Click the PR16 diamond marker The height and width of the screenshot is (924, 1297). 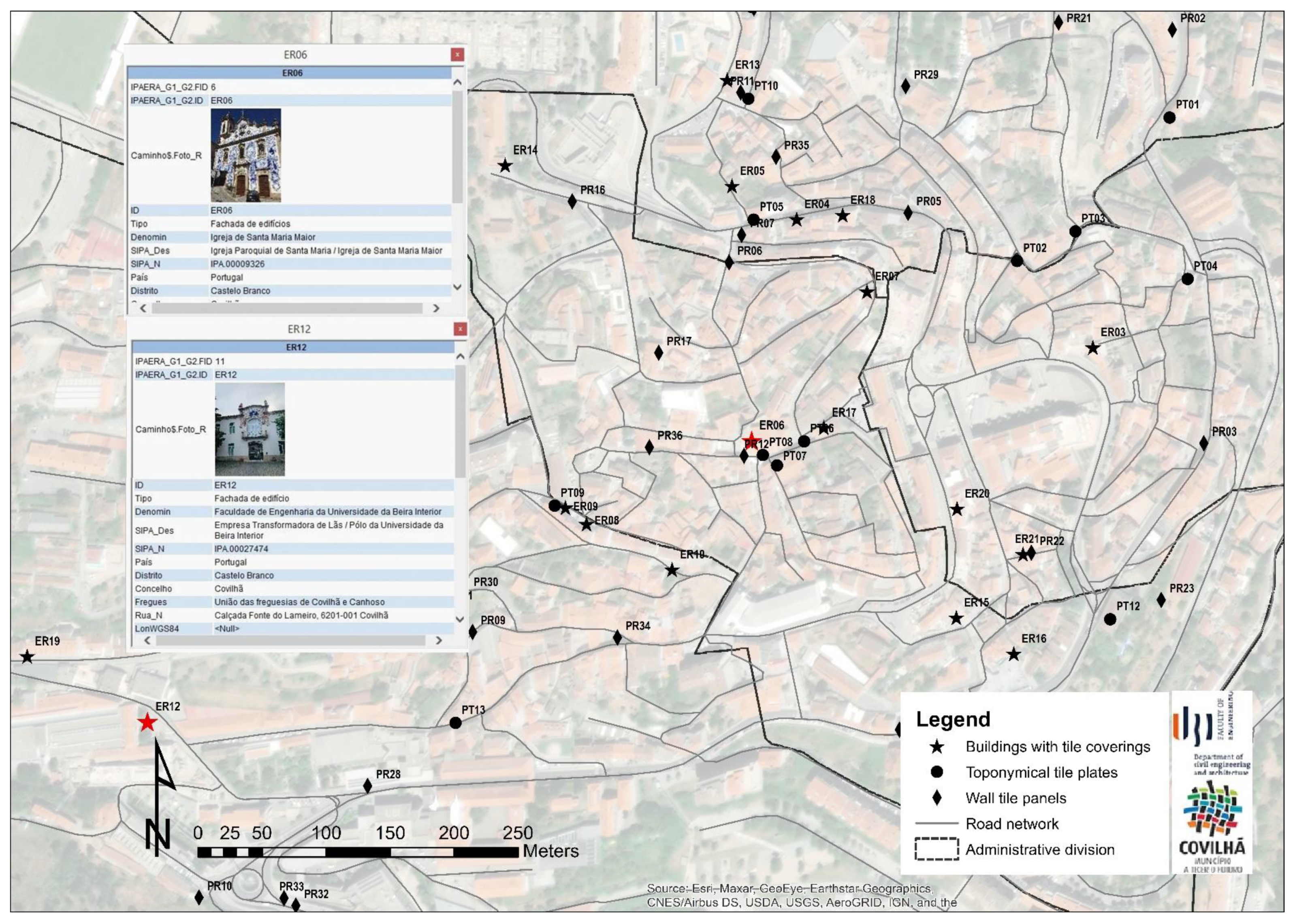click(572, 201)
